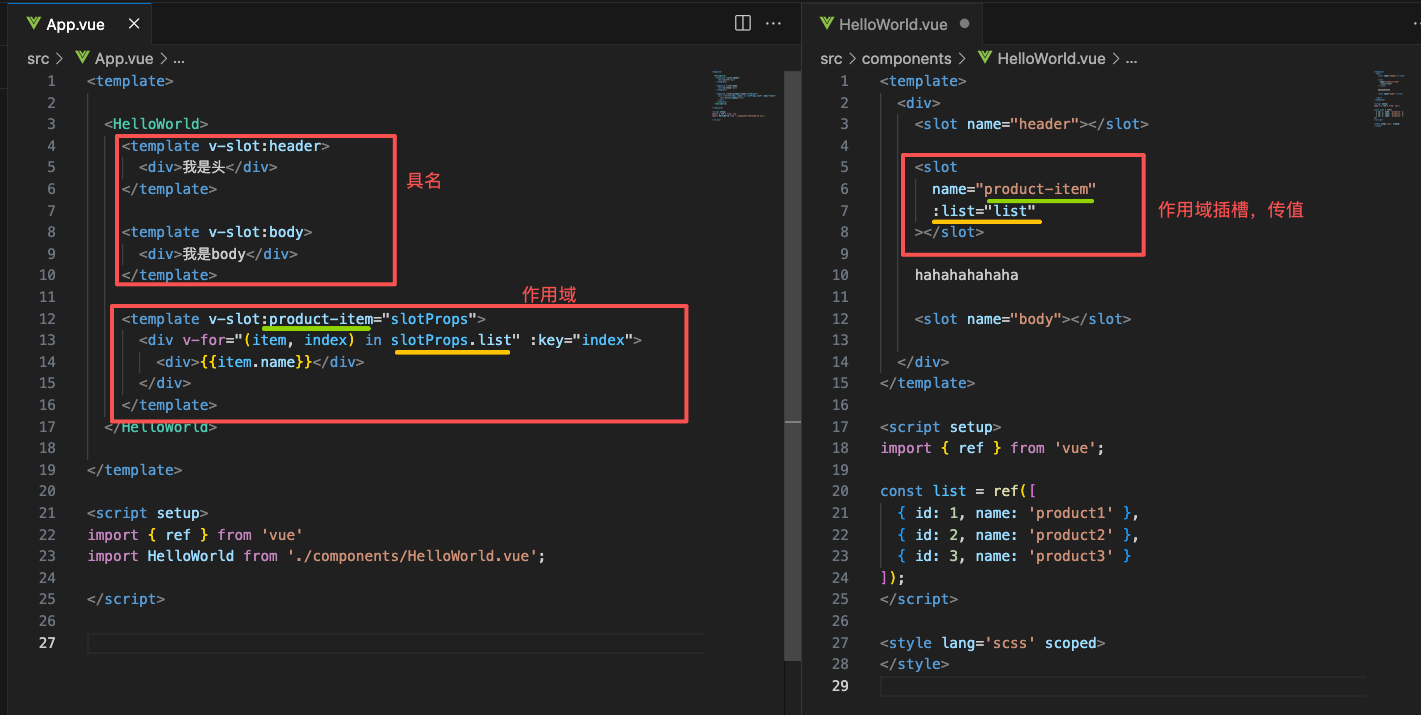Open App.vue breadcrumb item
Viewport: 1421px width, 715px height.
[x=124, y=59]
